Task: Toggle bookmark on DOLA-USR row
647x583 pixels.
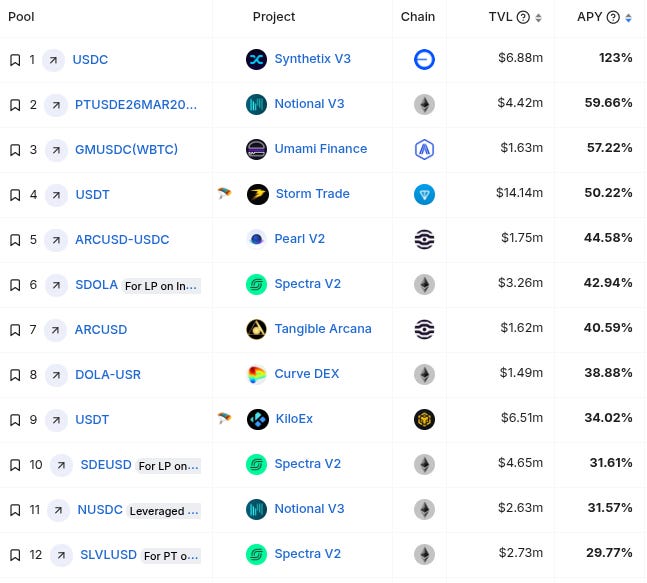Action: click(x=15, y=375)
